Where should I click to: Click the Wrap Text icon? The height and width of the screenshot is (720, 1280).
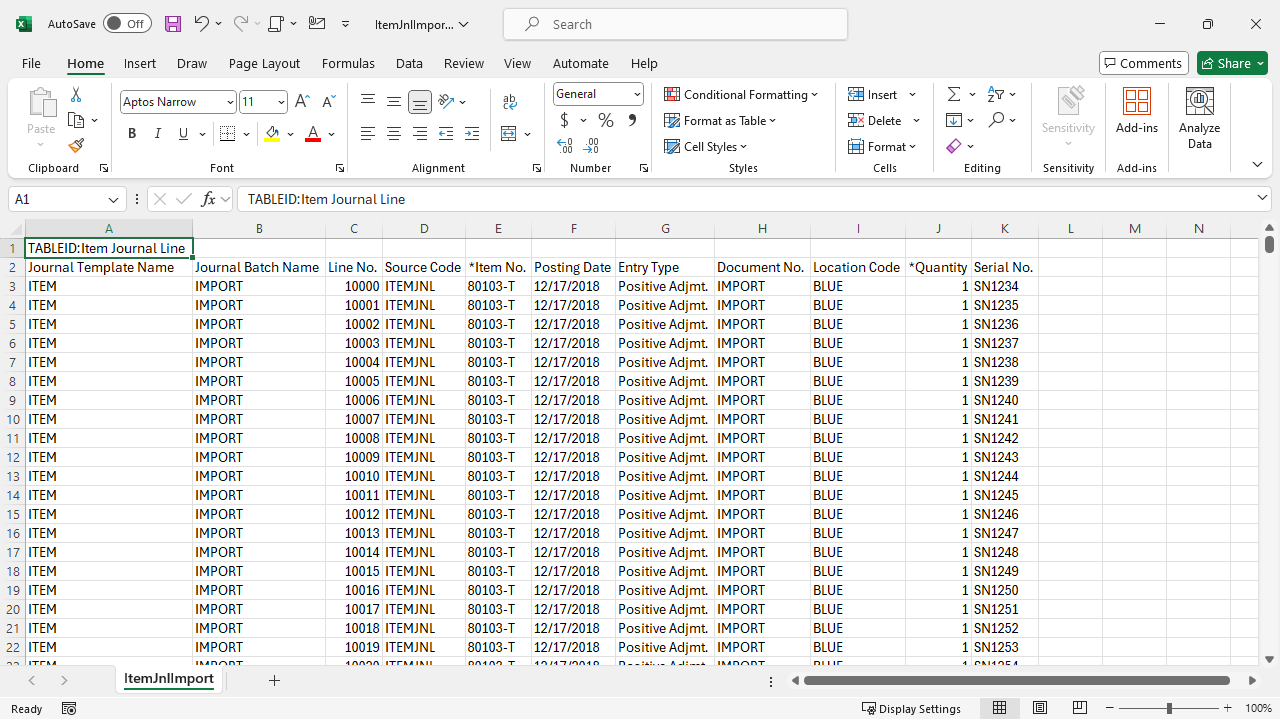coord(510,101)
